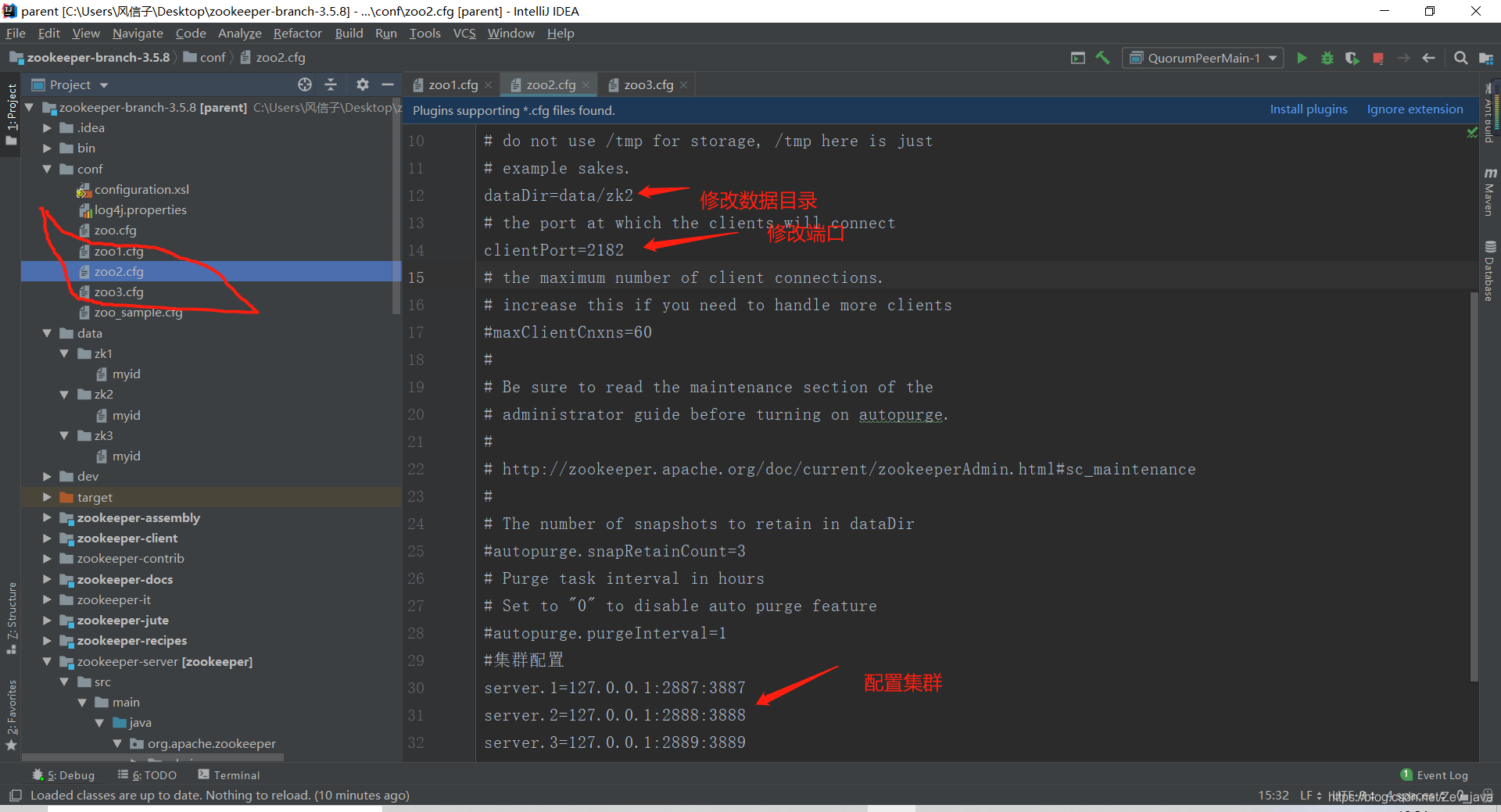Image resolution: width=1501 pixels, height=812 pixels.
Task: Open the Refactor menu
Action: 297,33
